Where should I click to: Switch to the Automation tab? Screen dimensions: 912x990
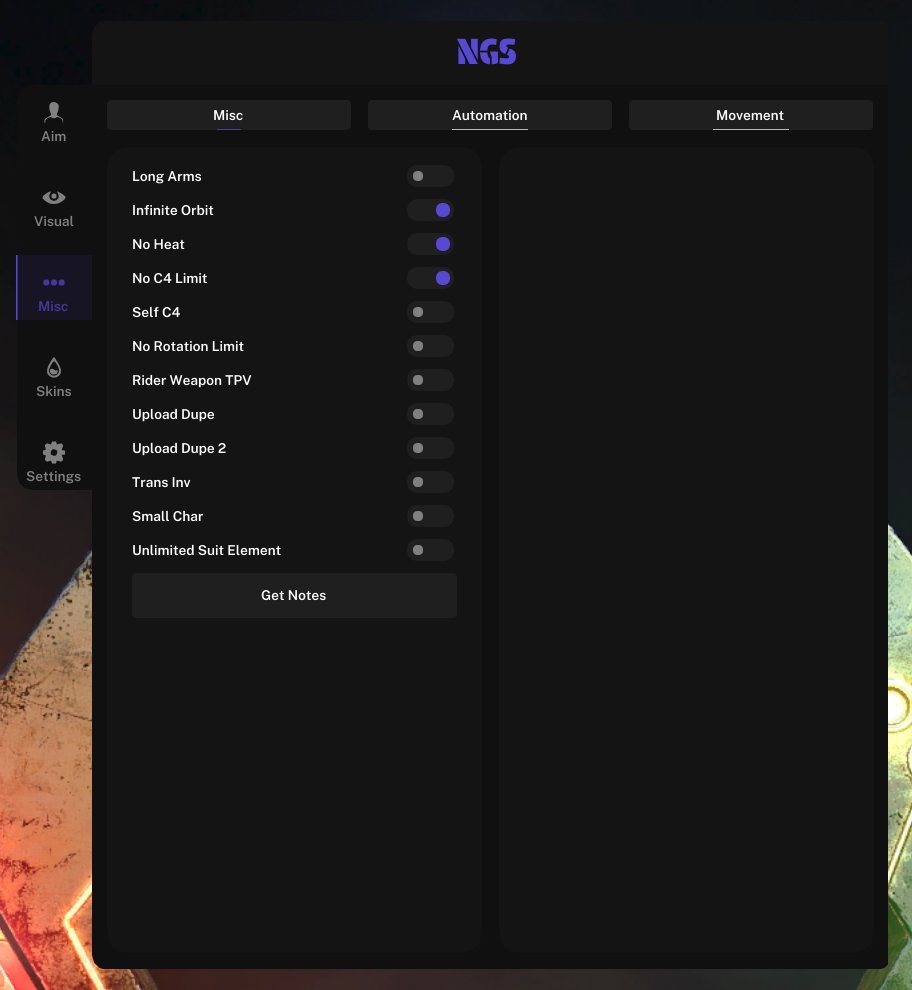point(489,115)
